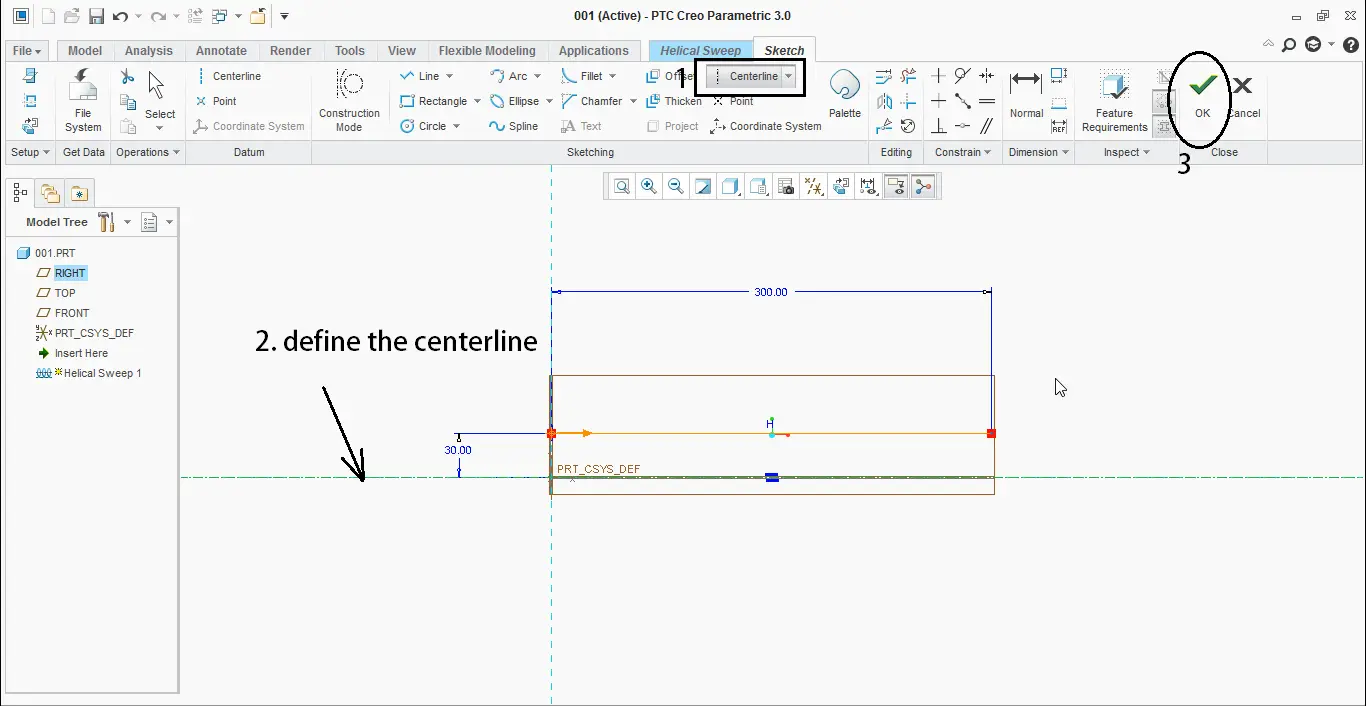1366x706 pixels.
Task: Open the sketch Palette
Action: (845, 94)
